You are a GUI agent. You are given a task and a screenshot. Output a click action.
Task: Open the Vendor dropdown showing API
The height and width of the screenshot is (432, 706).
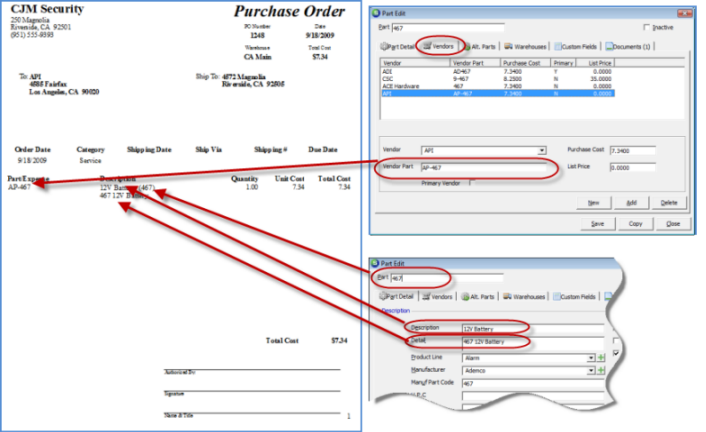point(542,150)
